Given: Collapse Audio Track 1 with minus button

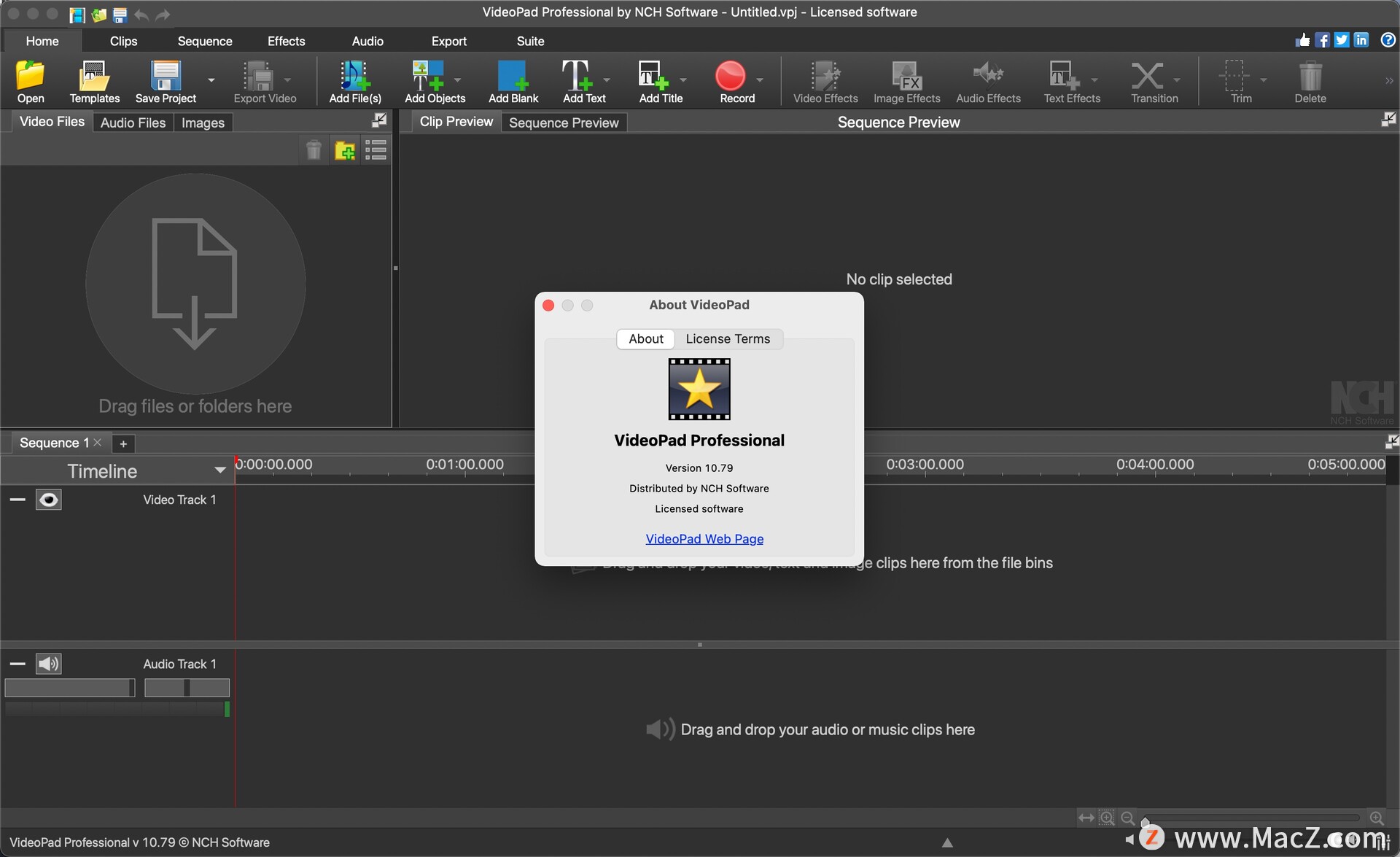Looking at the screenshot, I should click(x=17, y=664).
